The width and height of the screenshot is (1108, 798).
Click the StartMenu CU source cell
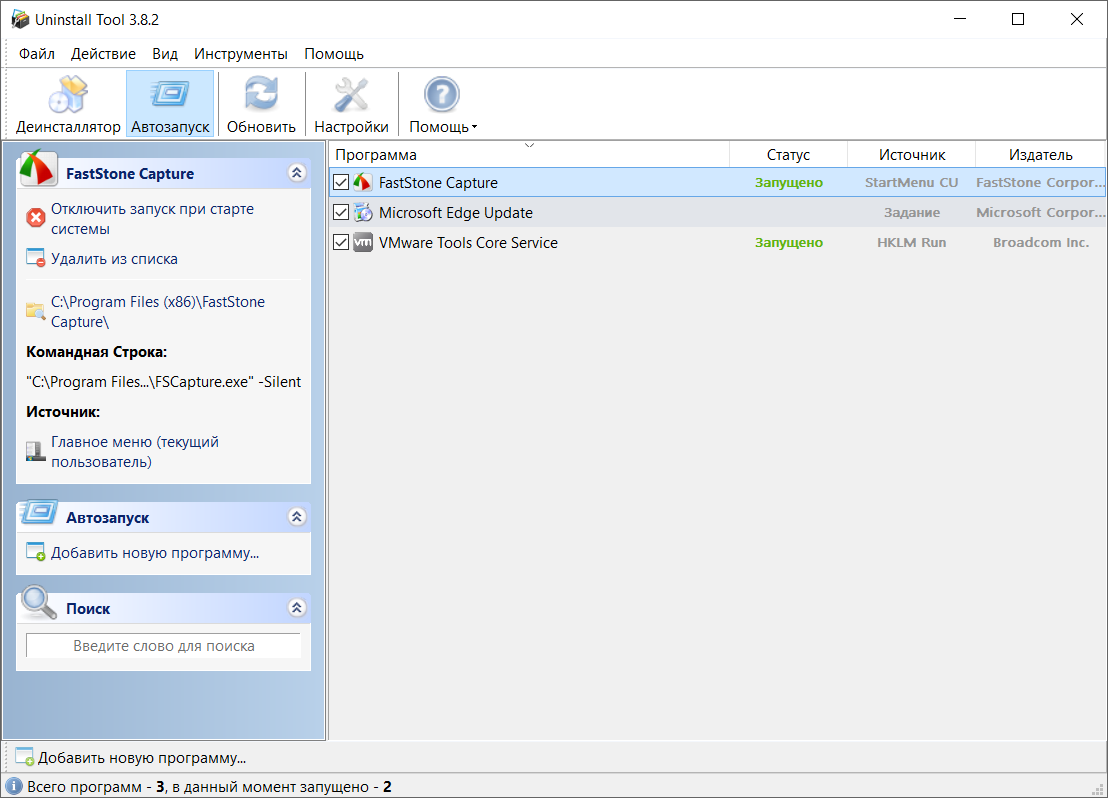[912, 182]
